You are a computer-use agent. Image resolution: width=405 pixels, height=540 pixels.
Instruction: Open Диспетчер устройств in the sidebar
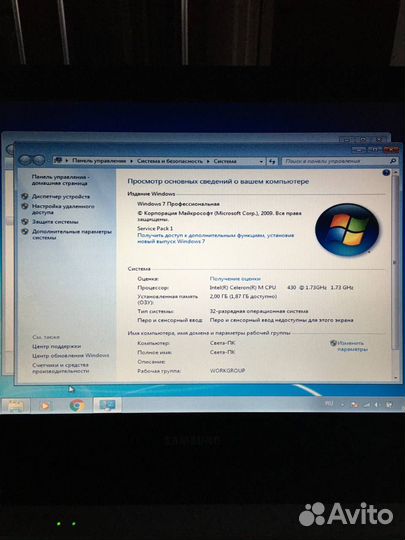coord(61,196)
